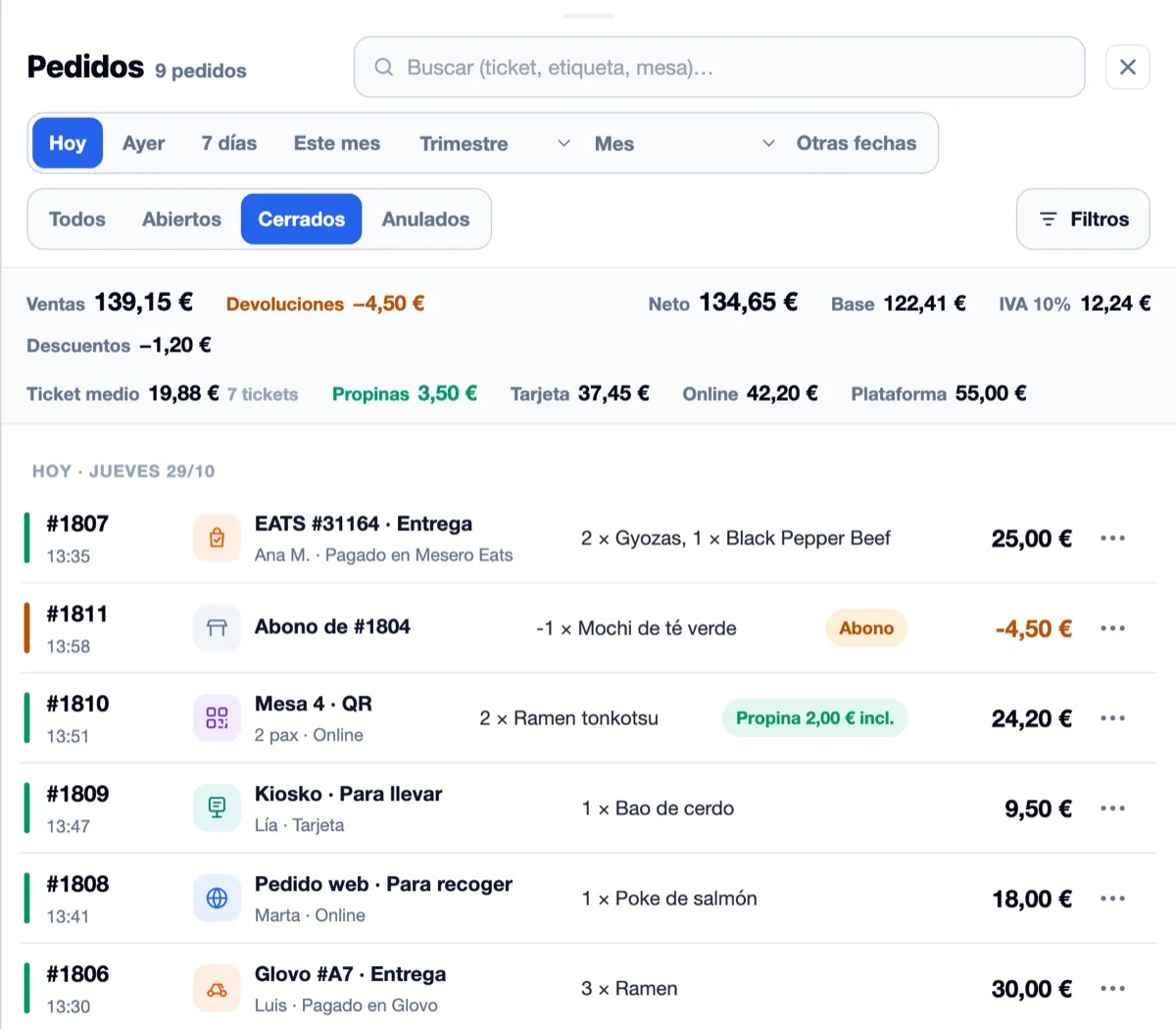The height and width of the screenshot is (1029, 1176).
Task: Click the kiosk icon for order #1809
Action: pyautogui.click(x=217, y=808)
